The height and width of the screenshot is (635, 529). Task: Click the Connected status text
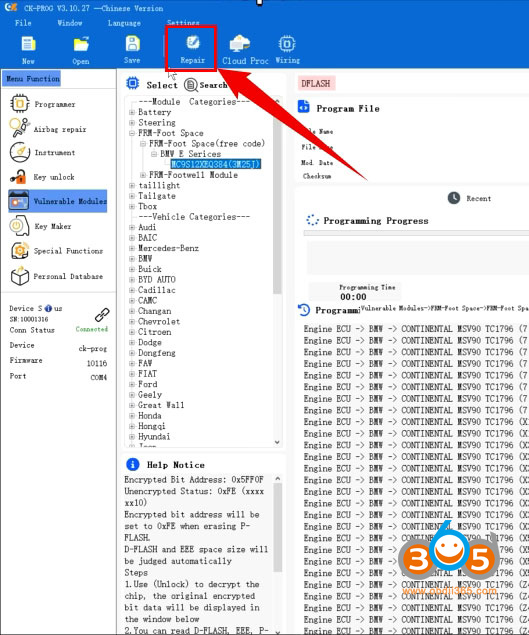(x=92, y=329)
